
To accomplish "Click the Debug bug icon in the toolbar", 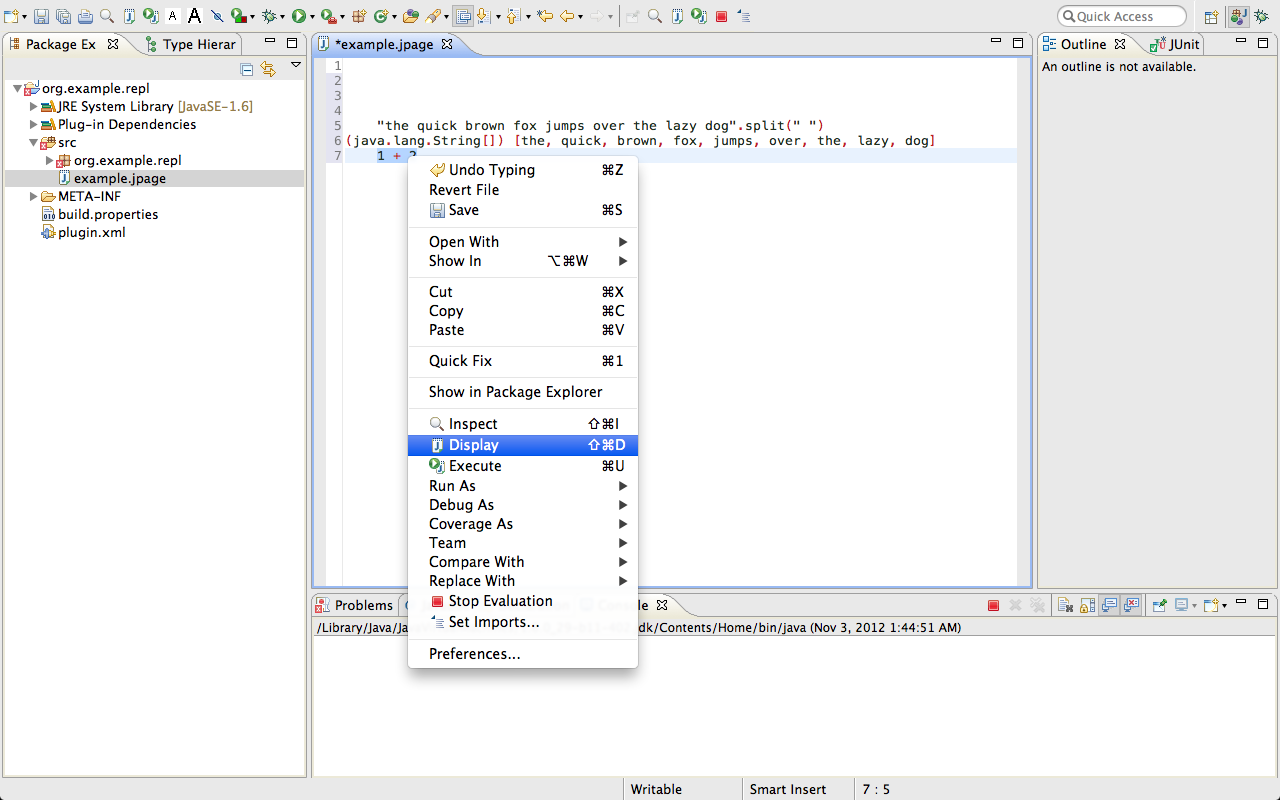I will coord(268,16).
